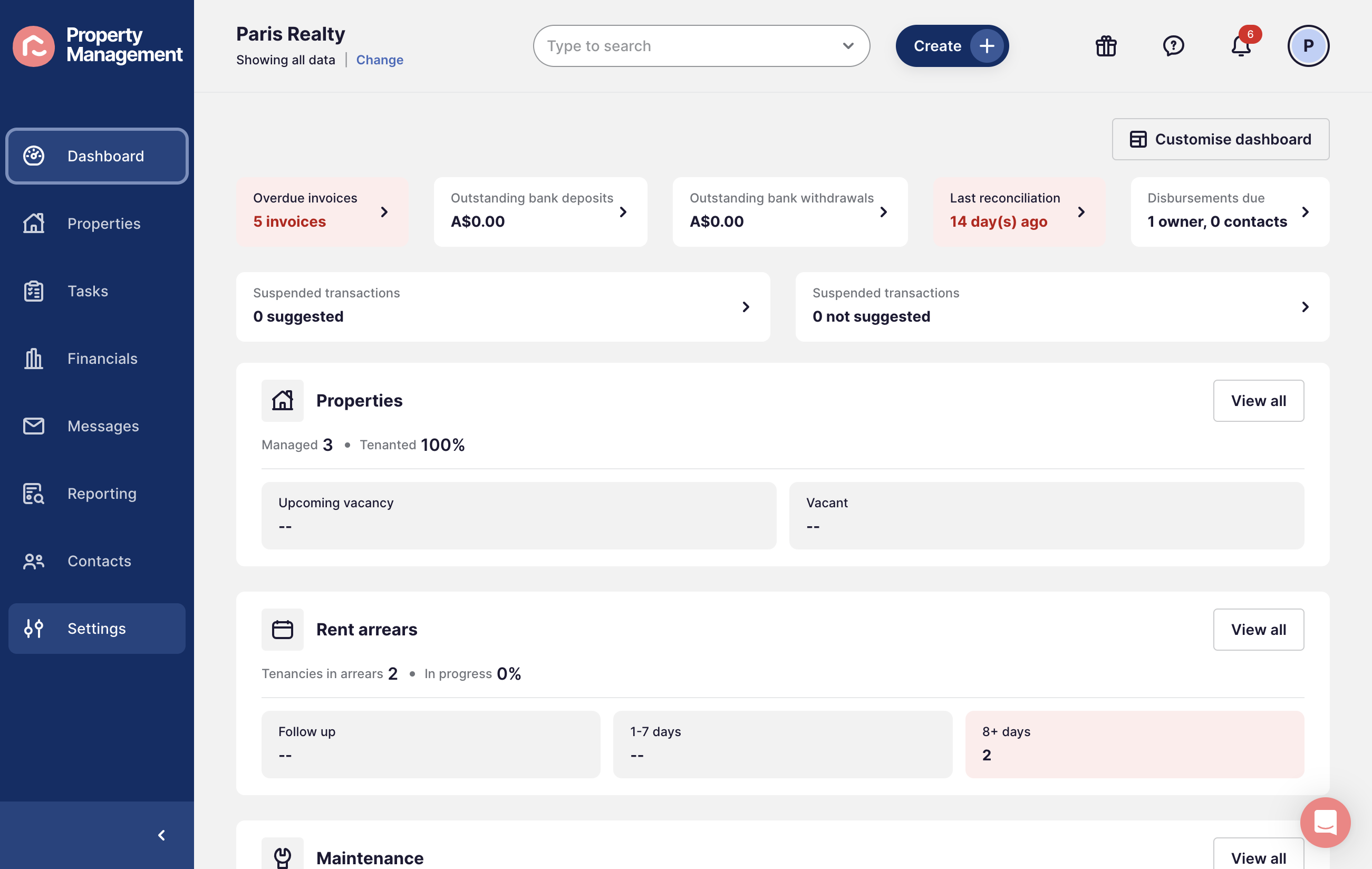Click the '0 suggested' value
Image resolution: width=1372 pixels, height=869 pixels.
[x=298, y=316]
